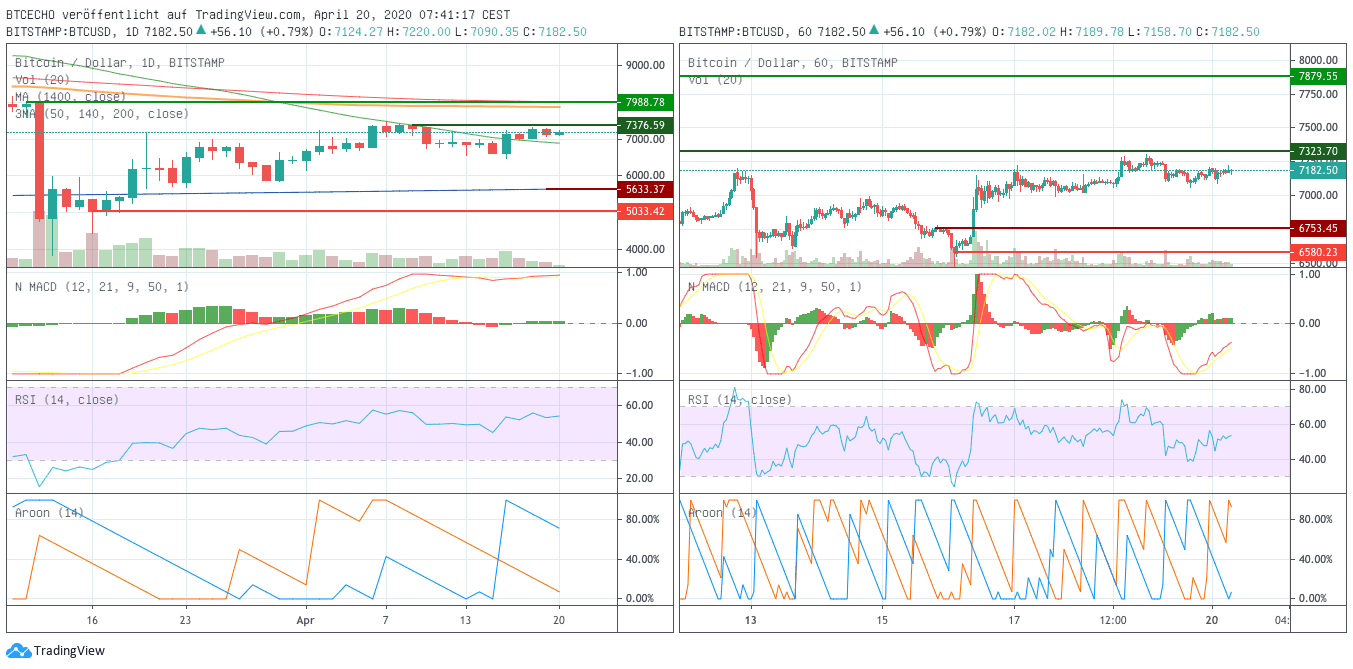
Task: Click the 9000.00 price axis label
Action: point(645,66)
